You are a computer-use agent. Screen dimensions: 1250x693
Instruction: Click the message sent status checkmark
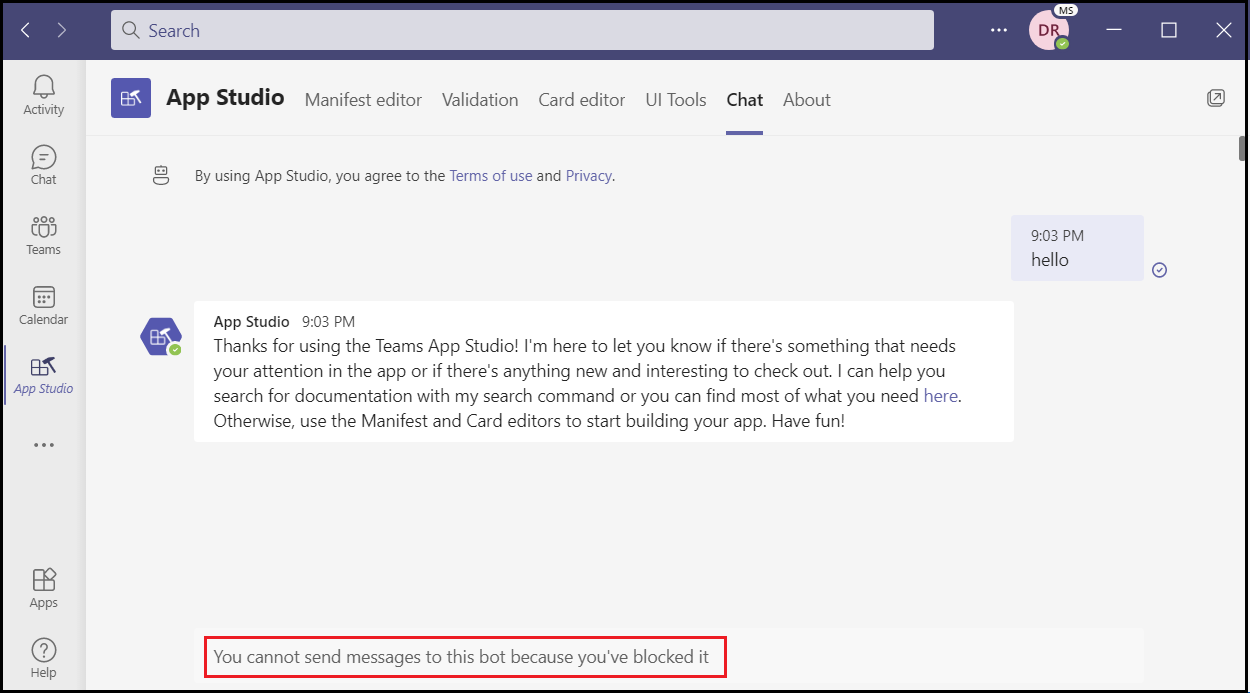1159,270
